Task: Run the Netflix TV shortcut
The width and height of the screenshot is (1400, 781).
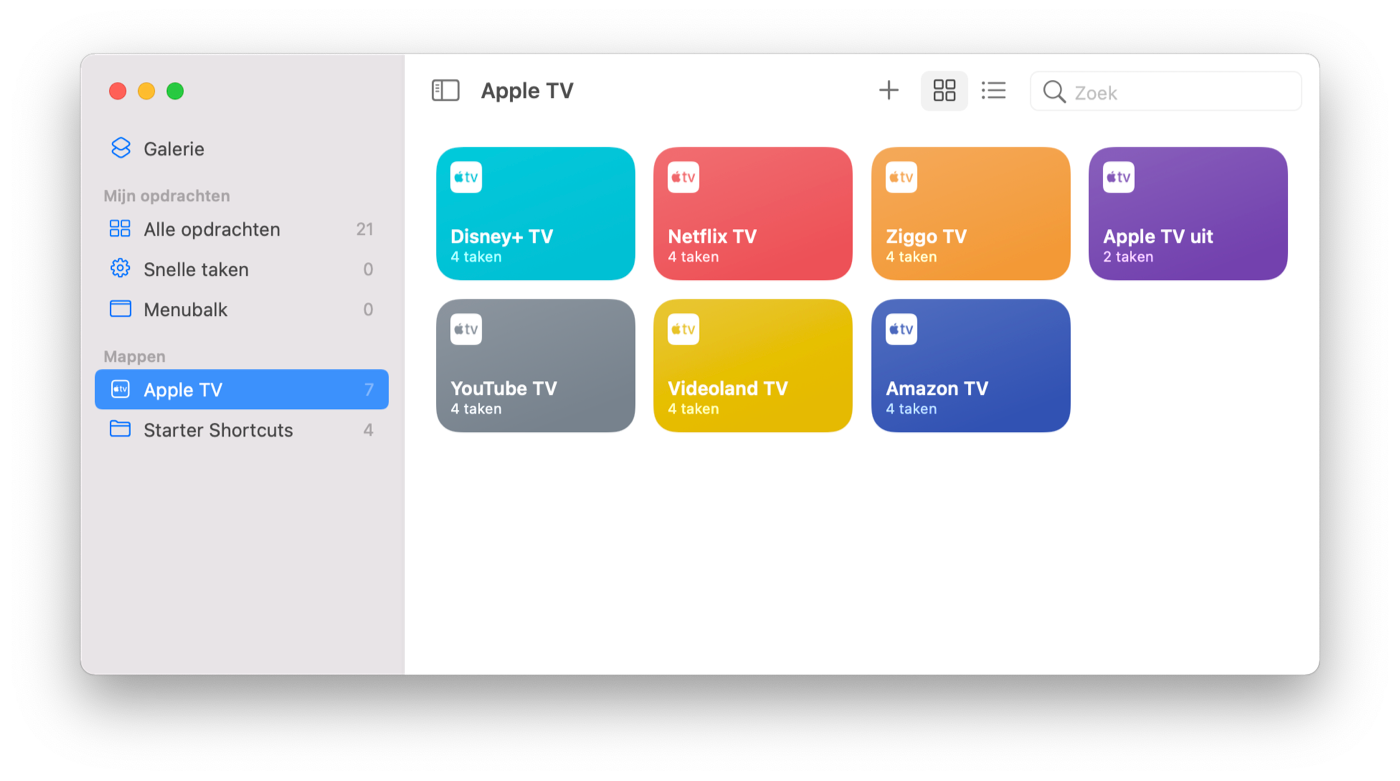Action: 753,214
